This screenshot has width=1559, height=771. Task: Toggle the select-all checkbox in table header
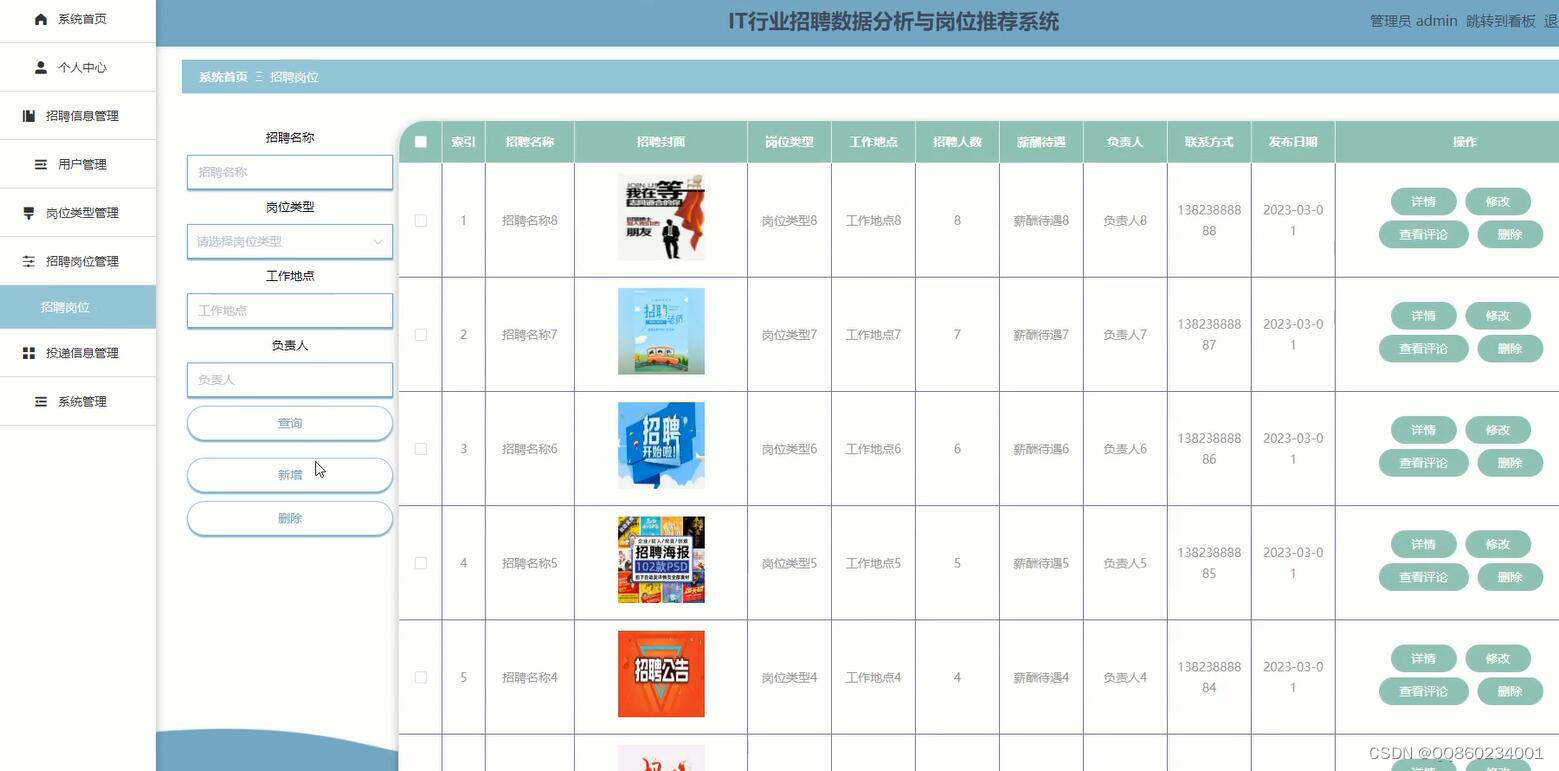(x=421, y=142)
